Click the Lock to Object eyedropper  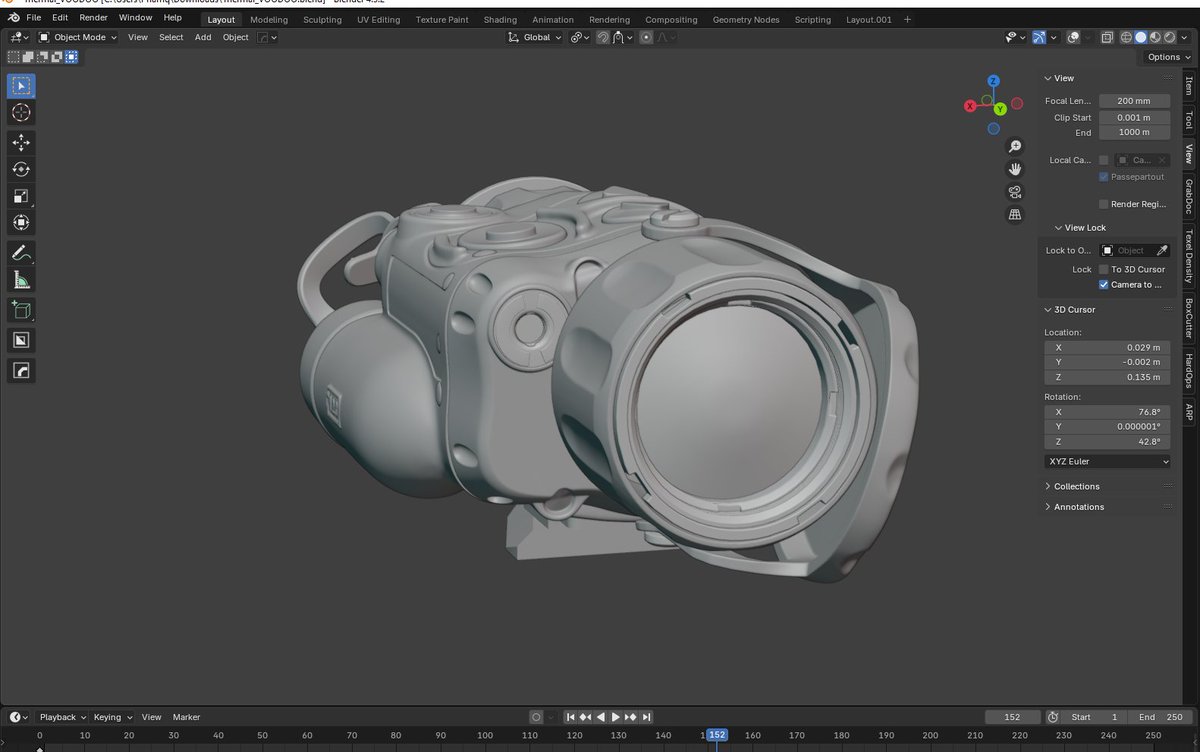1162,250
